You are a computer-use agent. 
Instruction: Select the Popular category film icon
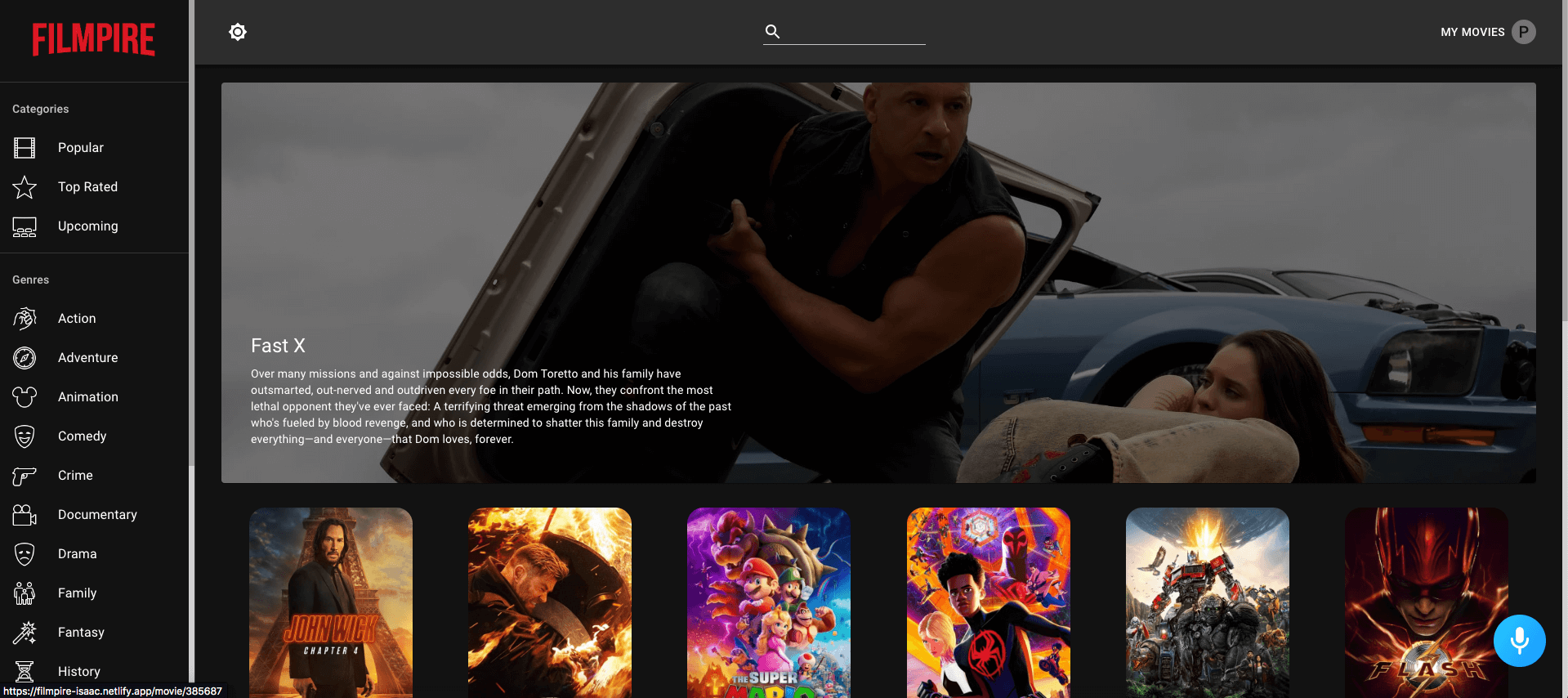click(25, 148)
